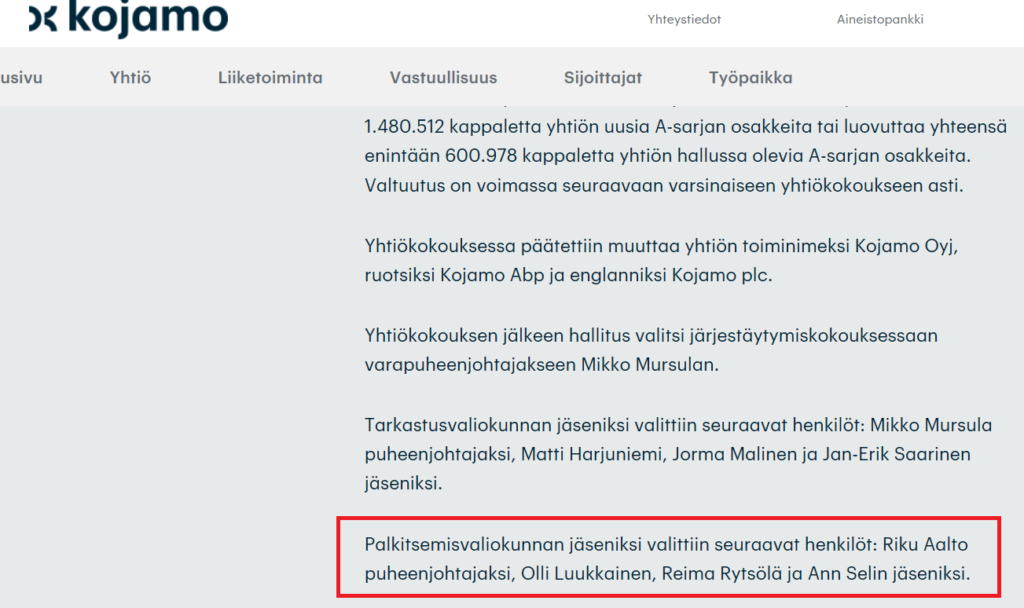Open the Sijoittajat menu item
This screenshot has width=1024, height=608.
point(603,78)
